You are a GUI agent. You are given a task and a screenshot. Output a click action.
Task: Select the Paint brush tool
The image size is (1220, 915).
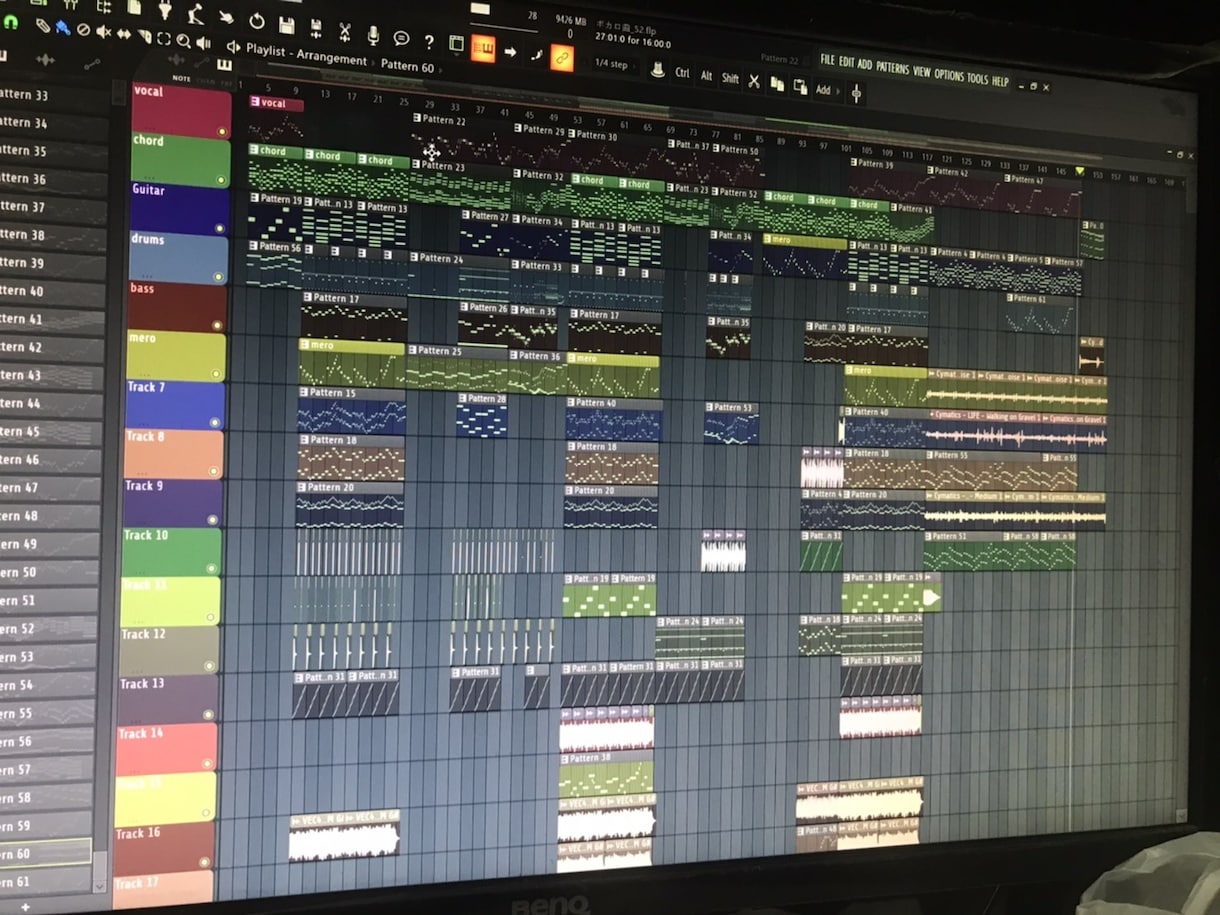click(x=63, y=27)
